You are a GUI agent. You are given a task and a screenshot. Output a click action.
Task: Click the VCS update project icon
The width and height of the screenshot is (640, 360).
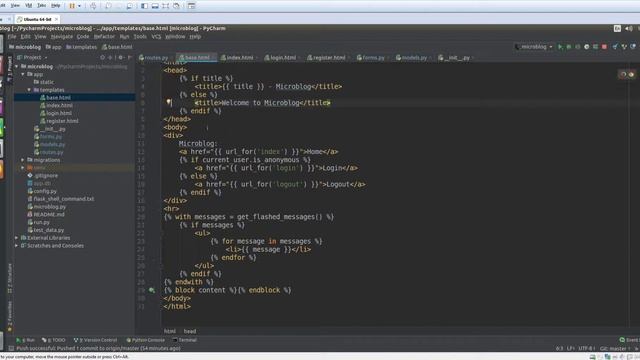[x=616, y=47]
